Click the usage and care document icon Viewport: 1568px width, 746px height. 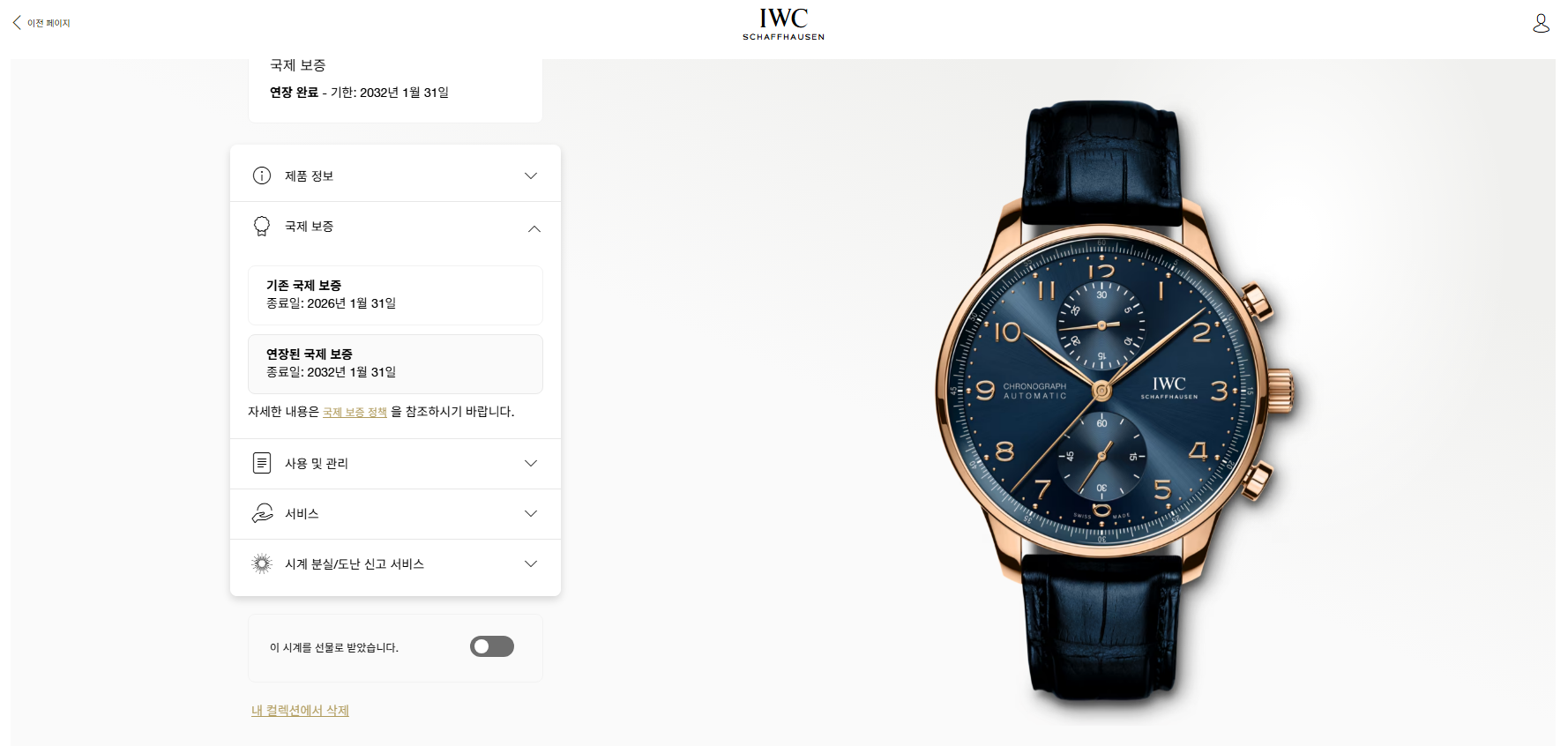tap(262, 463)
